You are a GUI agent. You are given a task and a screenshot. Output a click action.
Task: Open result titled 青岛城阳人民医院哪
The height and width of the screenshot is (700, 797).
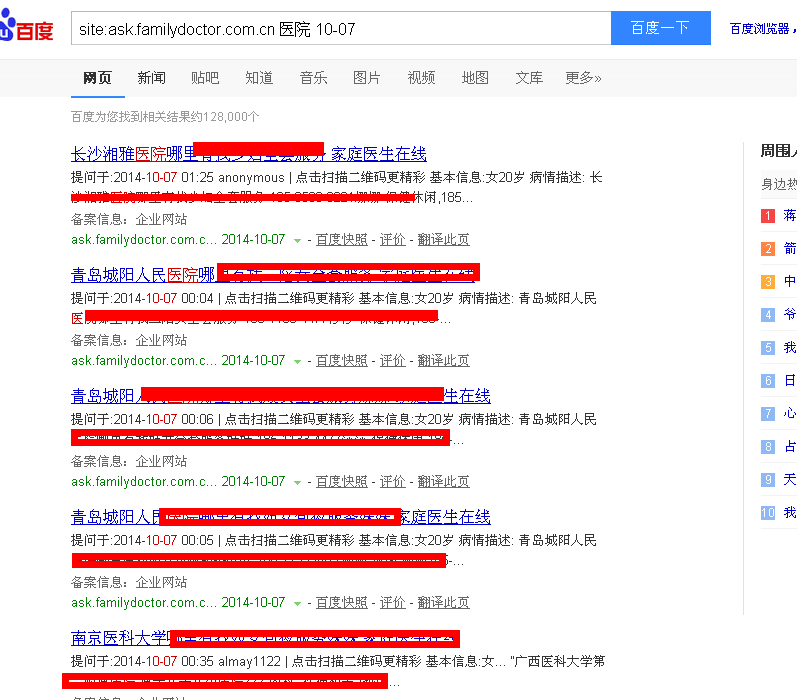pos(275,275)
